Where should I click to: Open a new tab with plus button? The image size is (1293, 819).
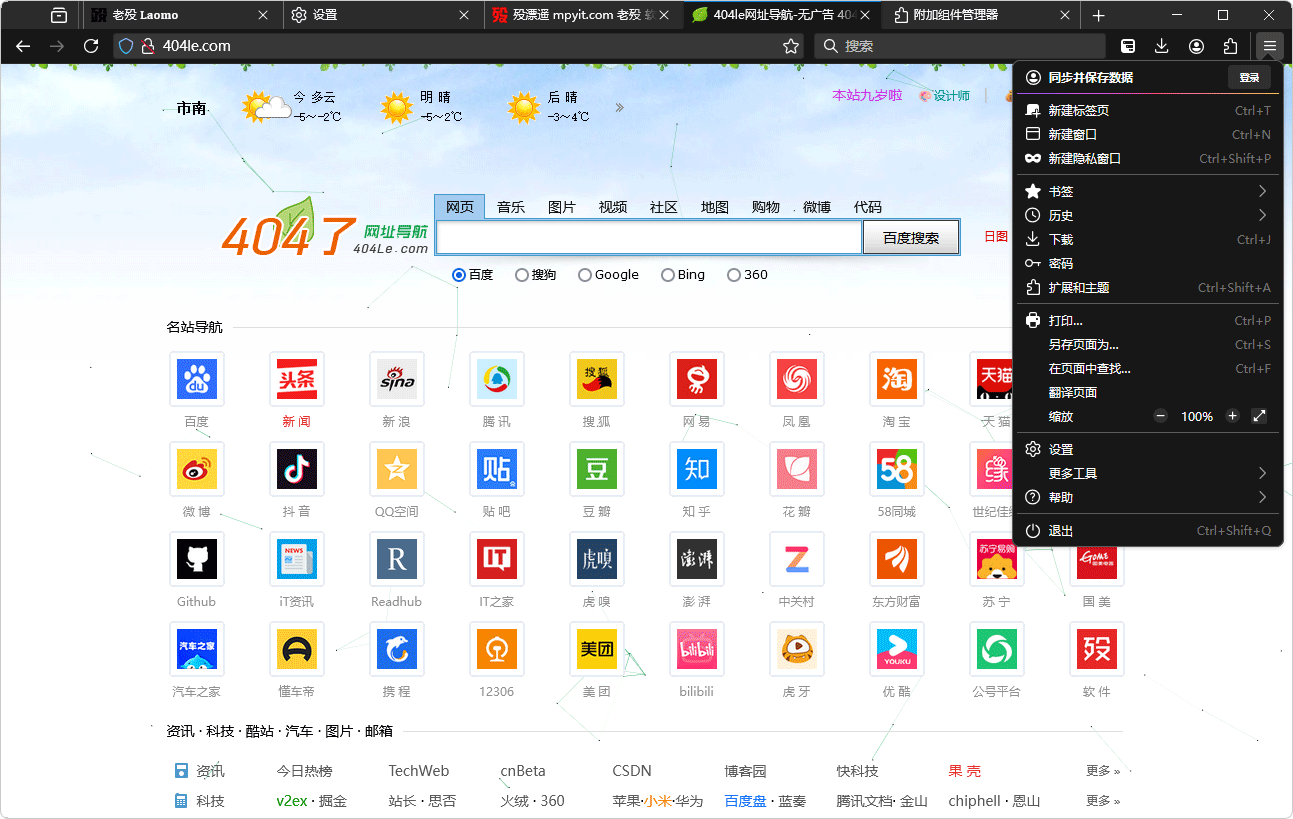tap(1098, 15)
